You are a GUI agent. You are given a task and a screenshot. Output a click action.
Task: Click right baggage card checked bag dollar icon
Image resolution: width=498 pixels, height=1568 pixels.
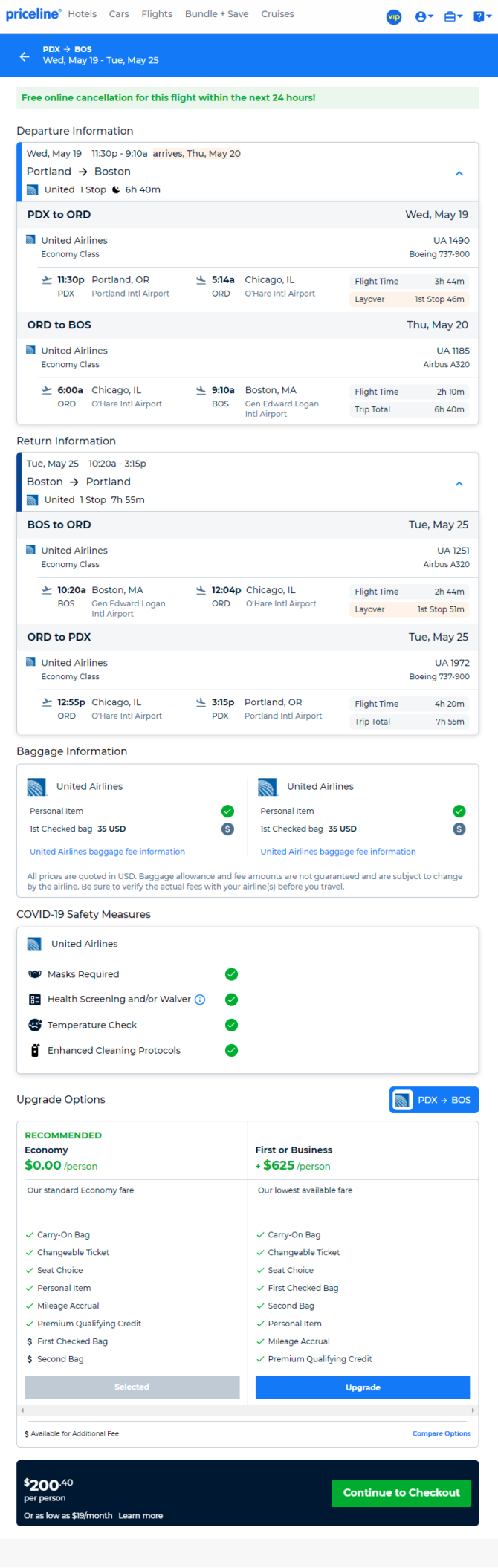pyautogui.click(x=459, y=829)
